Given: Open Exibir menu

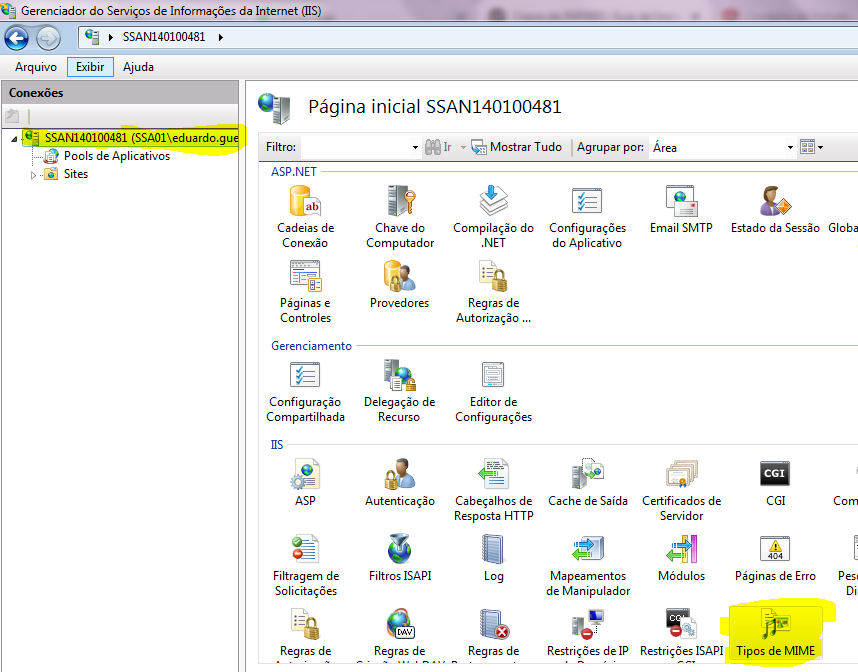Looking at the screenshot, I should click(x=90, y=67).
